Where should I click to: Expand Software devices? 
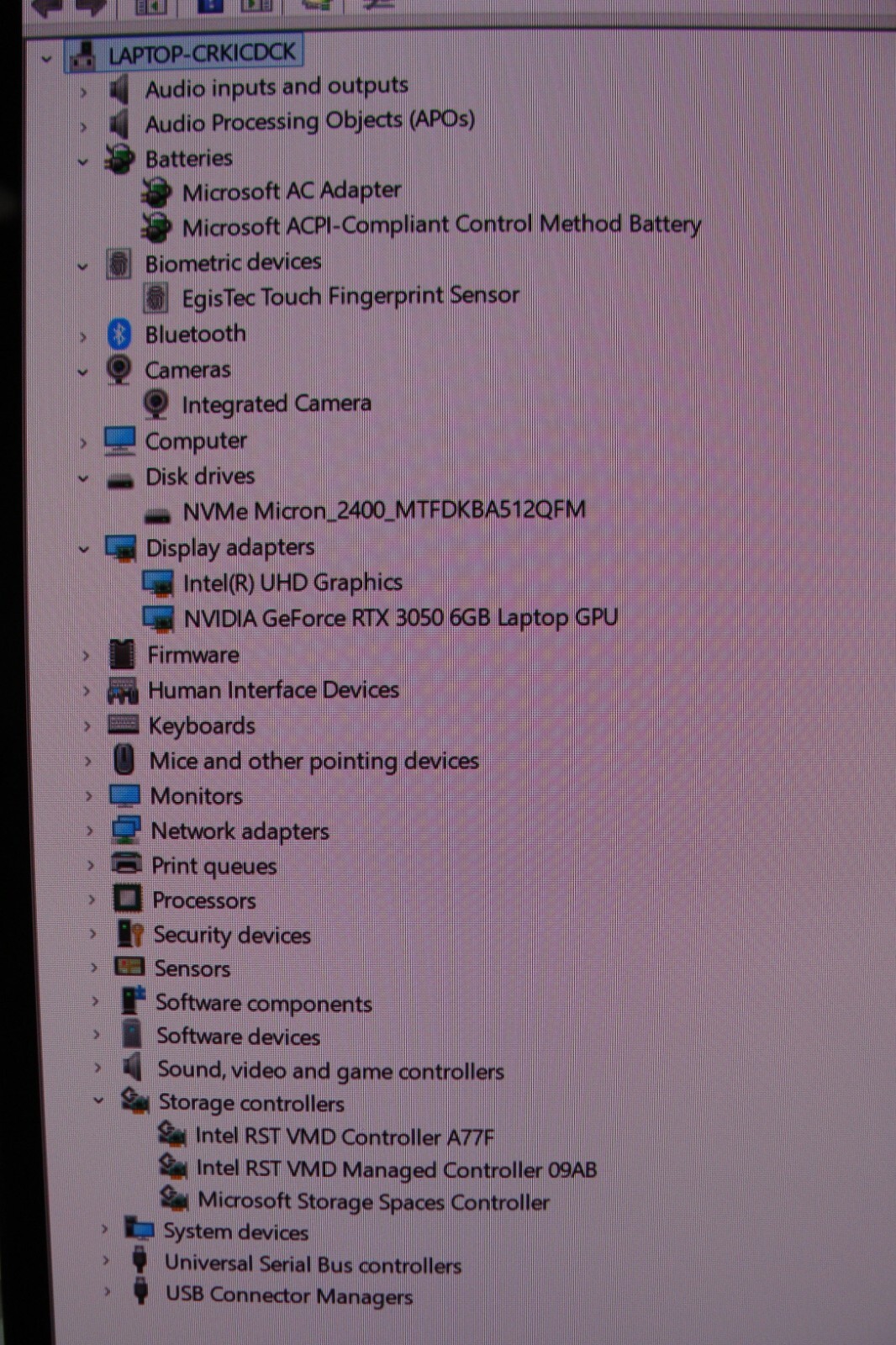point(97,1036)
